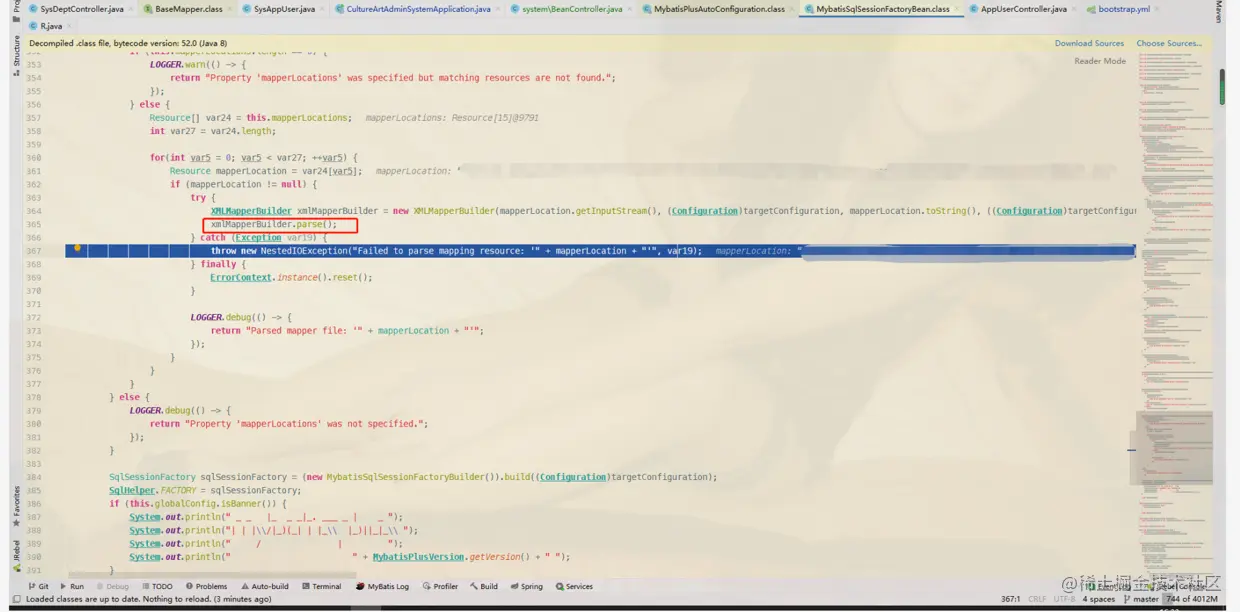Viewport: 1240px width, 612px height.
Task: Open the UTF-8 encoding selector
Action: 1063,599
